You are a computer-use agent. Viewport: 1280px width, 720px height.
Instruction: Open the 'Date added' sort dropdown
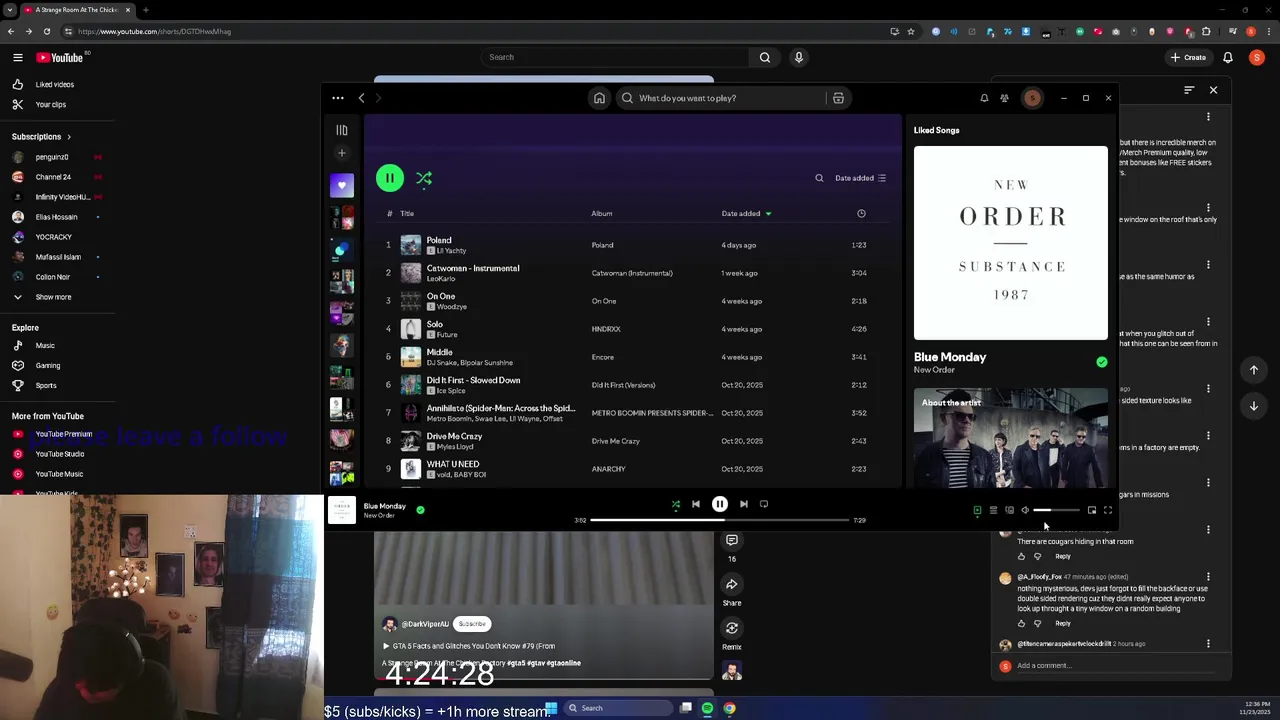click(x=861, y=178)
